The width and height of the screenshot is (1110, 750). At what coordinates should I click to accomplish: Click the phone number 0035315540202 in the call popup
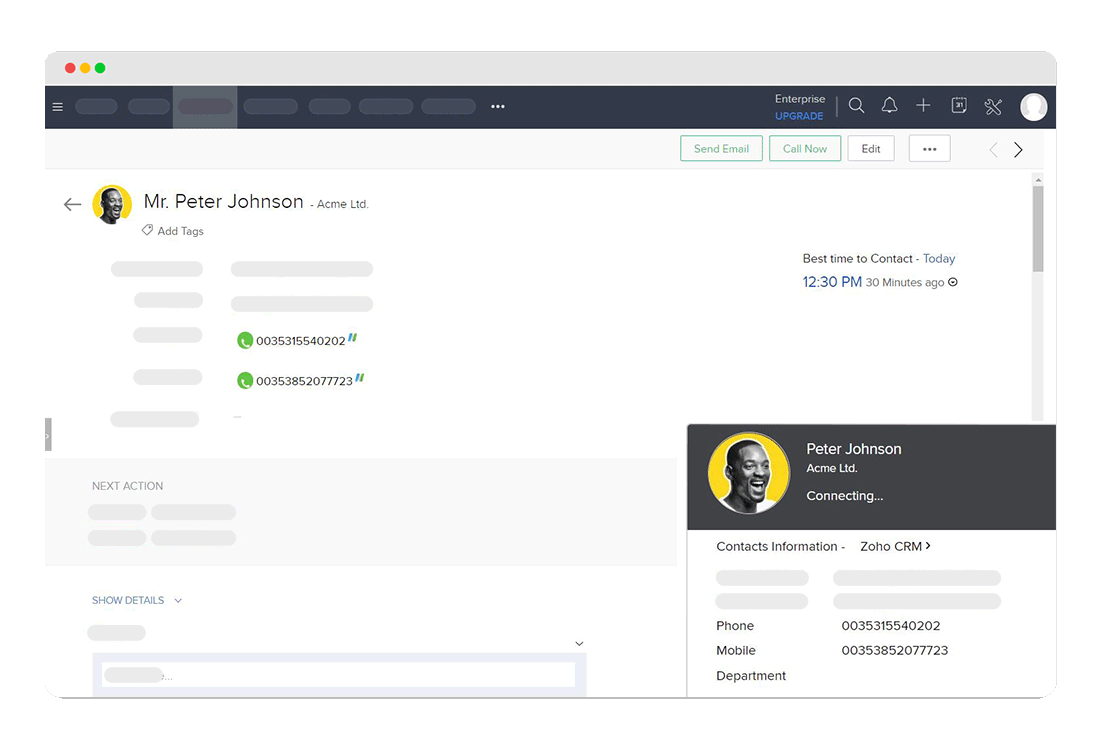(891, 625)
